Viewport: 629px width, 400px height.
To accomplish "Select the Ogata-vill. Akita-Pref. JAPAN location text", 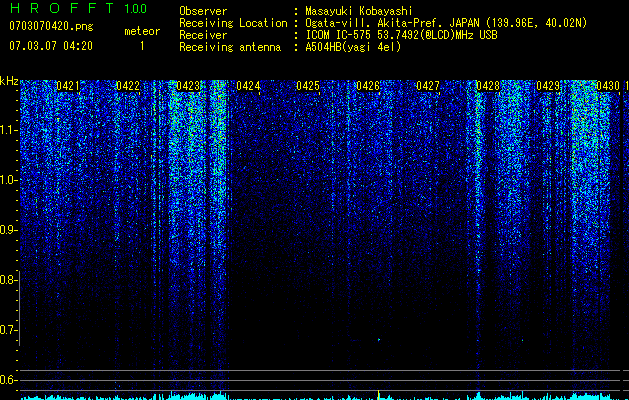I will pyautogui.click(x=446, y=23).
